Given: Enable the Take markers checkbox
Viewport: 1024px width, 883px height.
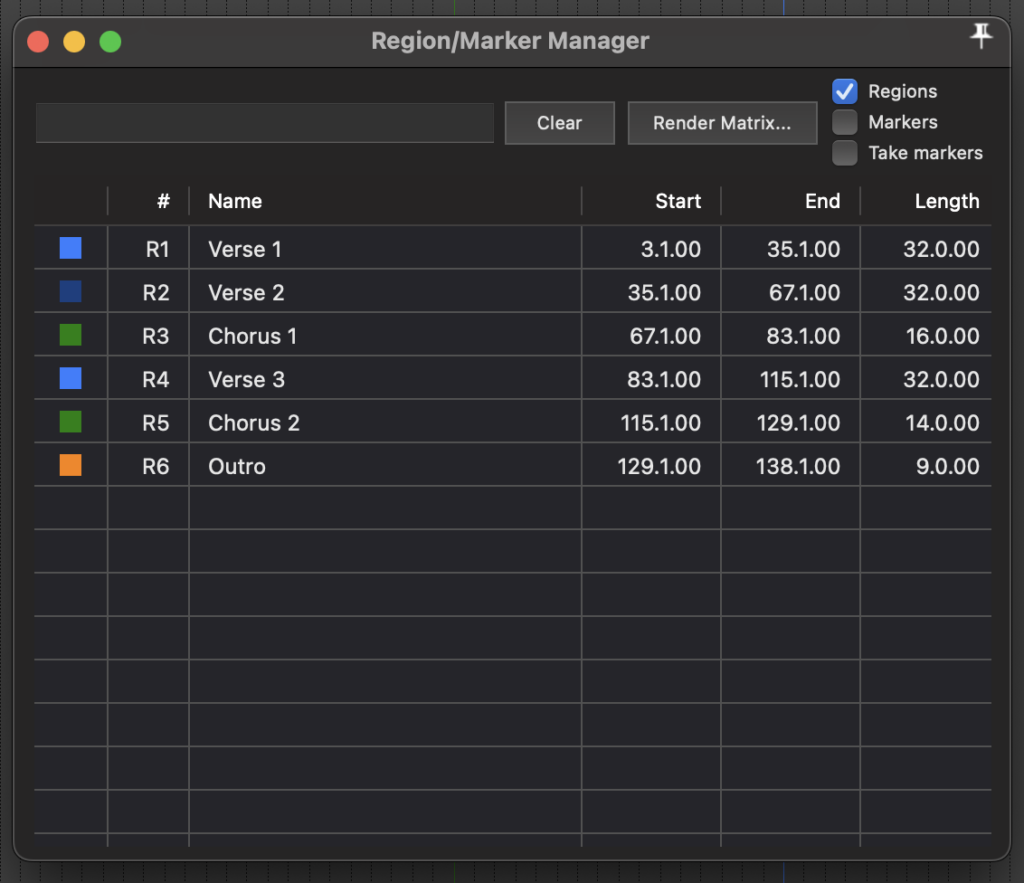Looking at the screenshot, I should pyautogui.click(x=844, y=153).
